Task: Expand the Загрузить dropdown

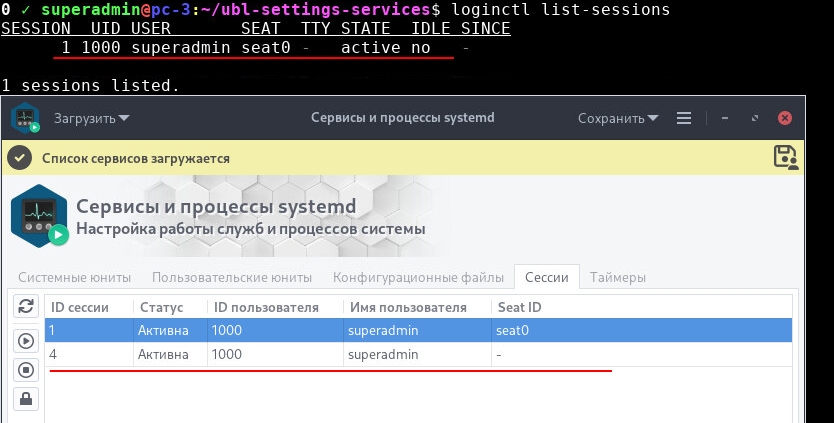Action: pos(91,118)
